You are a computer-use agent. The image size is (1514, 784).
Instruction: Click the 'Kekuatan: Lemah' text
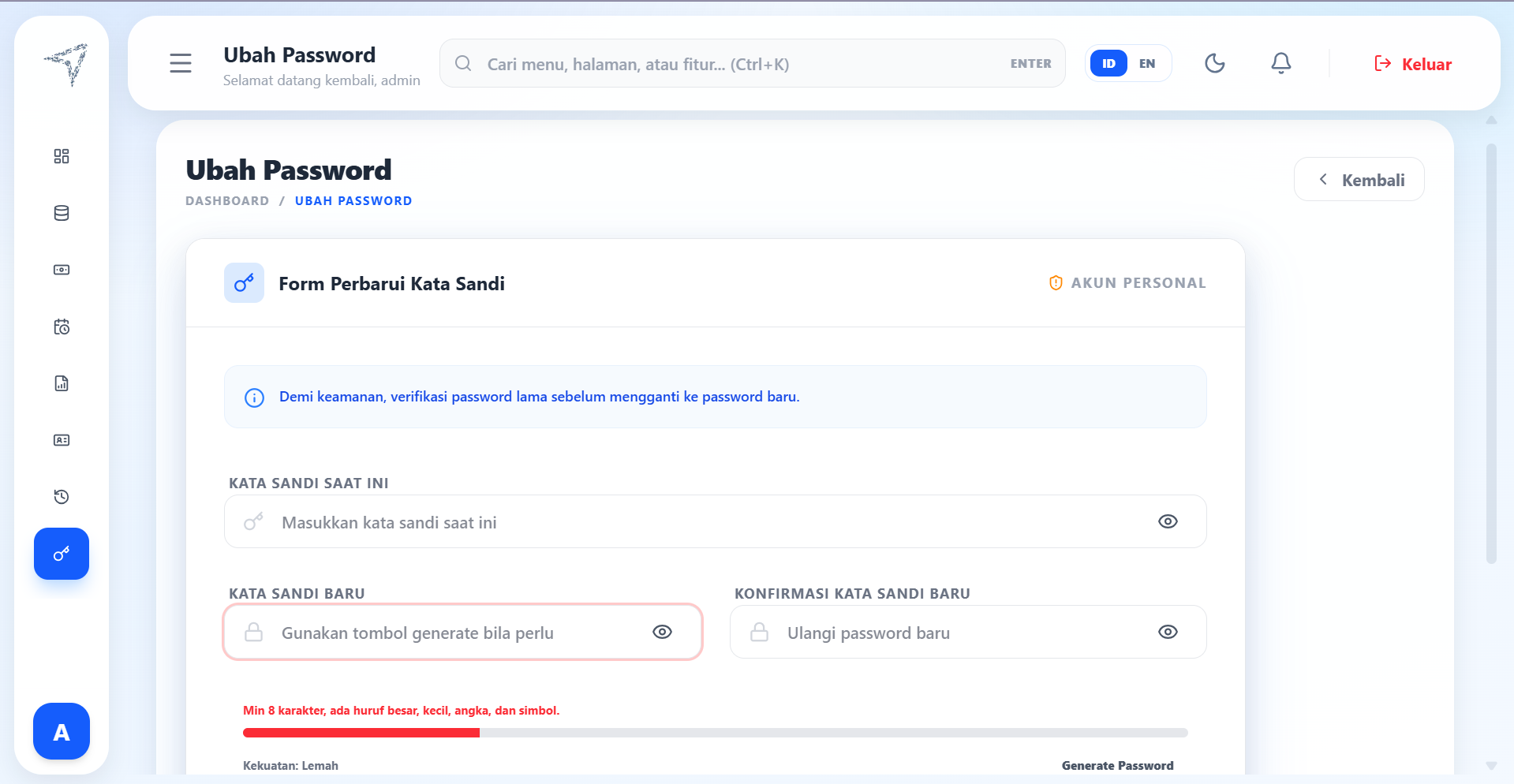tap(290, 765)
